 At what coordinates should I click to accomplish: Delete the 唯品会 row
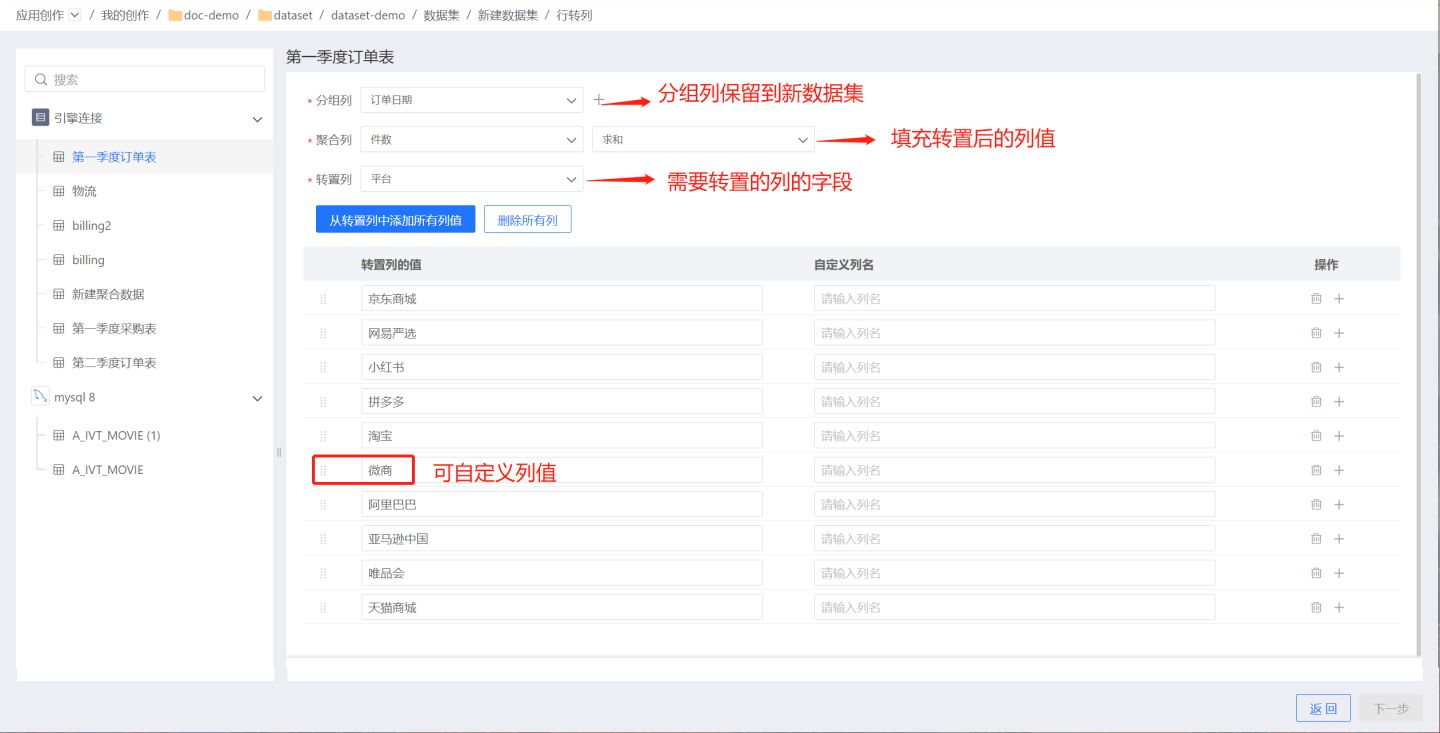pos(1316,573)
